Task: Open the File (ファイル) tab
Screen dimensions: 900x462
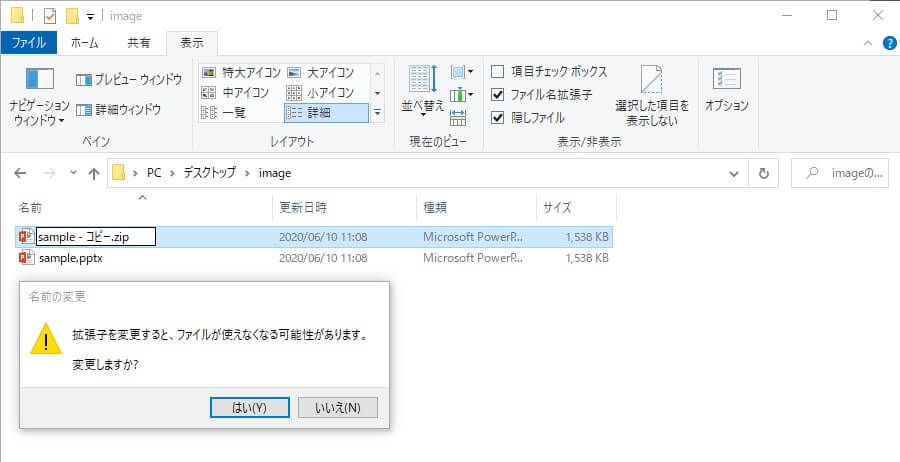Action: 29,43
